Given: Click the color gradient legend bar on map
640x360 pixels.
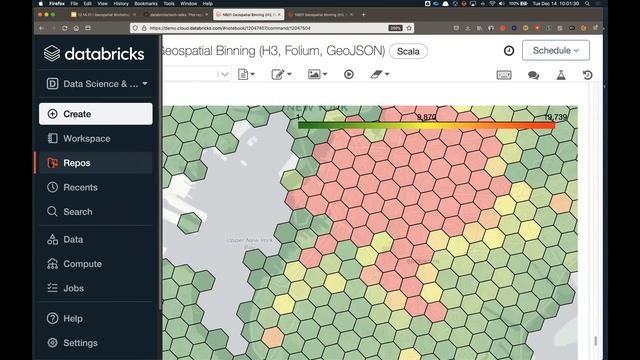Looking at the screenshot, I should [x=427, y=125].
